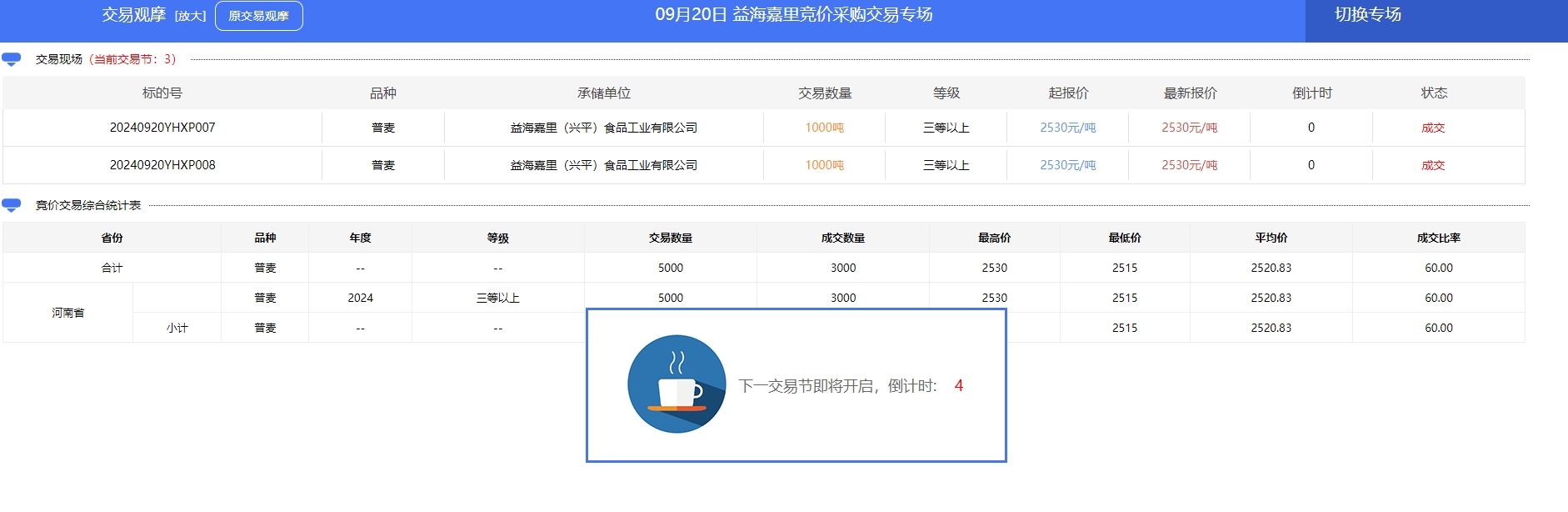Click 1000吨 quantity in YHXP008 row

point(824,165)
